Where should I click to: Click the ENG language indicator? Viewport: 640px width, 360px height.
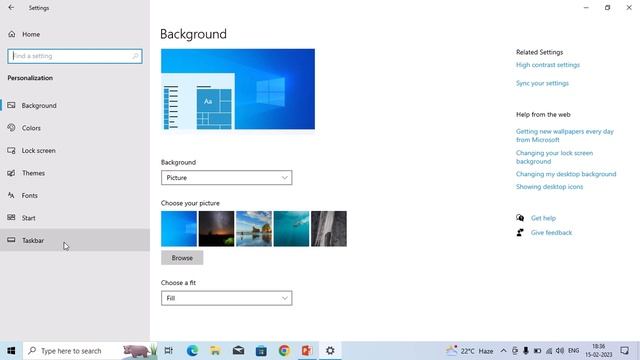[x=573, y=351]
